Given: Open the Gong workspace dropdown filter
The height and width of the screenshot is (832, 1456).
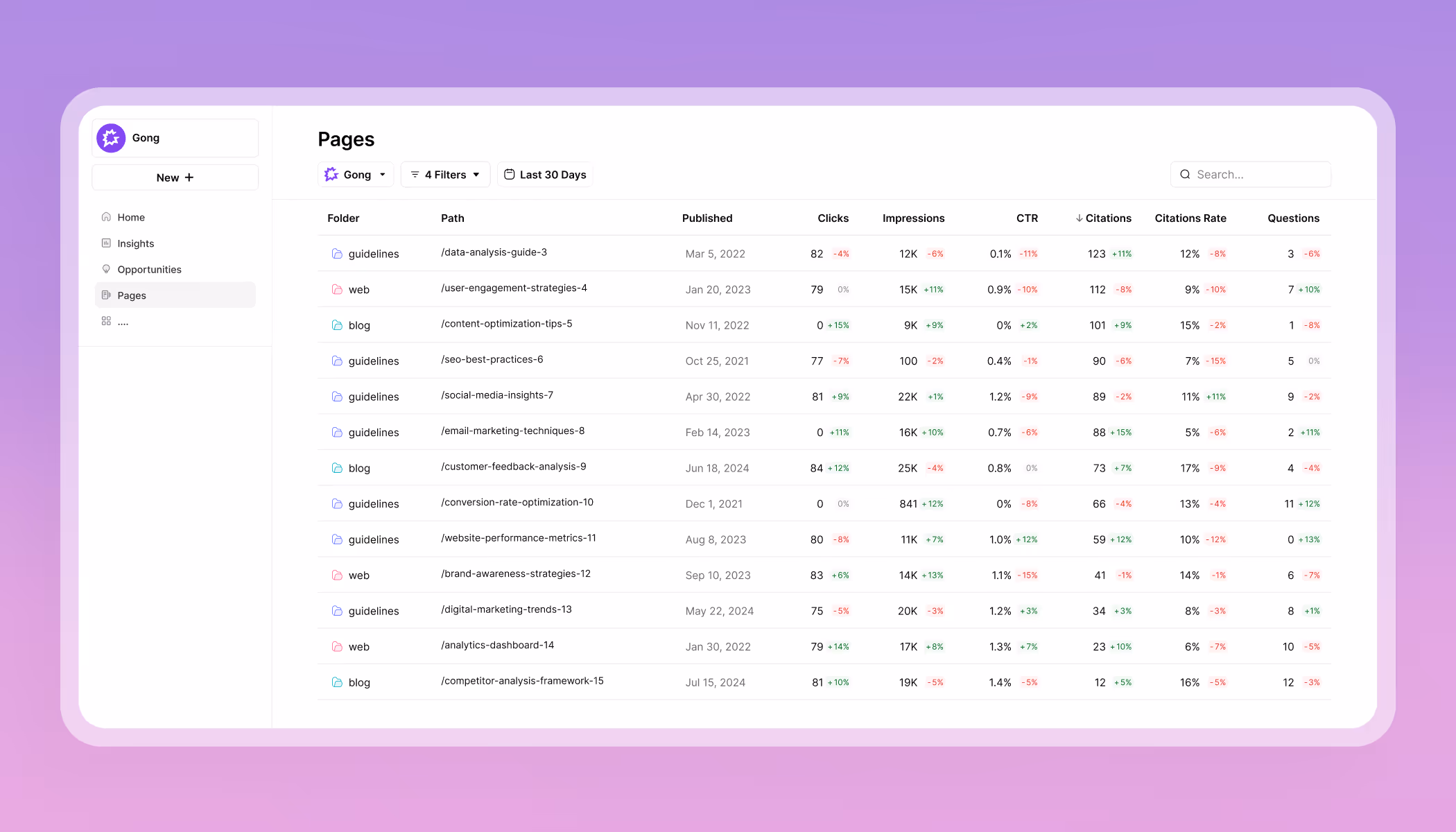Looking at the screenshot, I should [x=356, y=175].
